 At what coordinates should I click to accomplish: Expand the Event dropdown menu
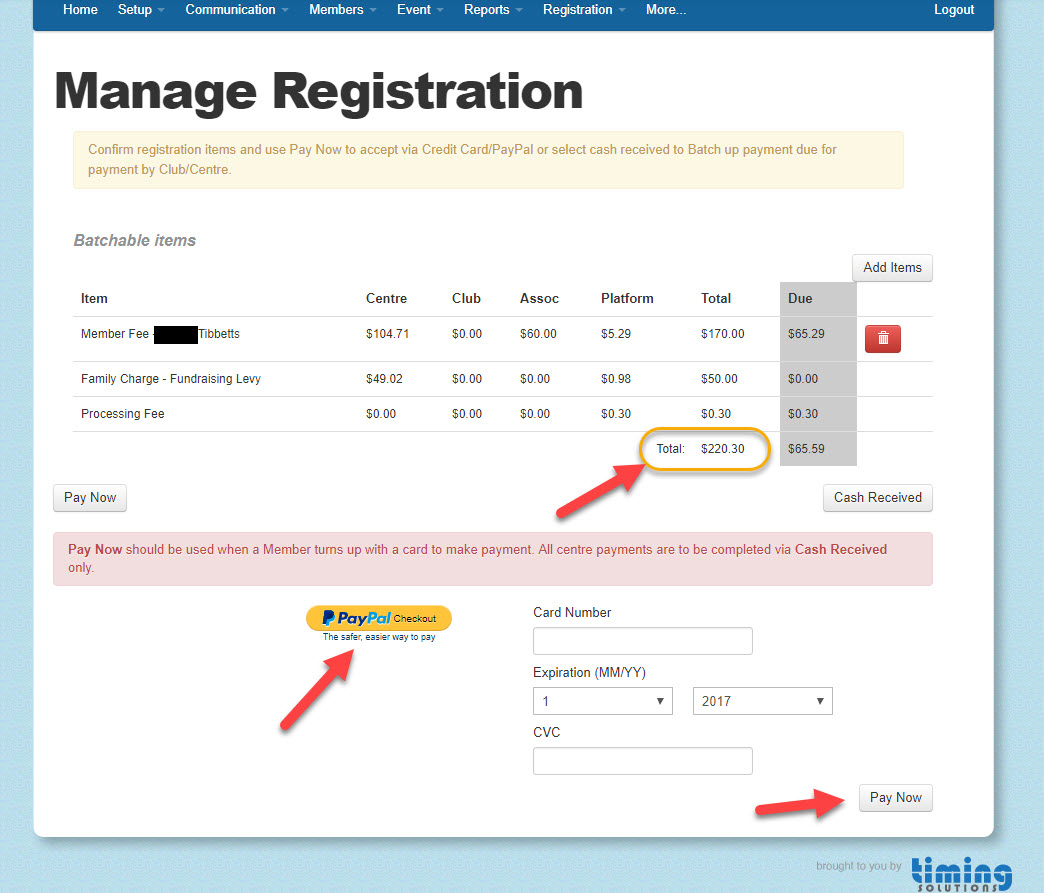click(x=419, y=10)
